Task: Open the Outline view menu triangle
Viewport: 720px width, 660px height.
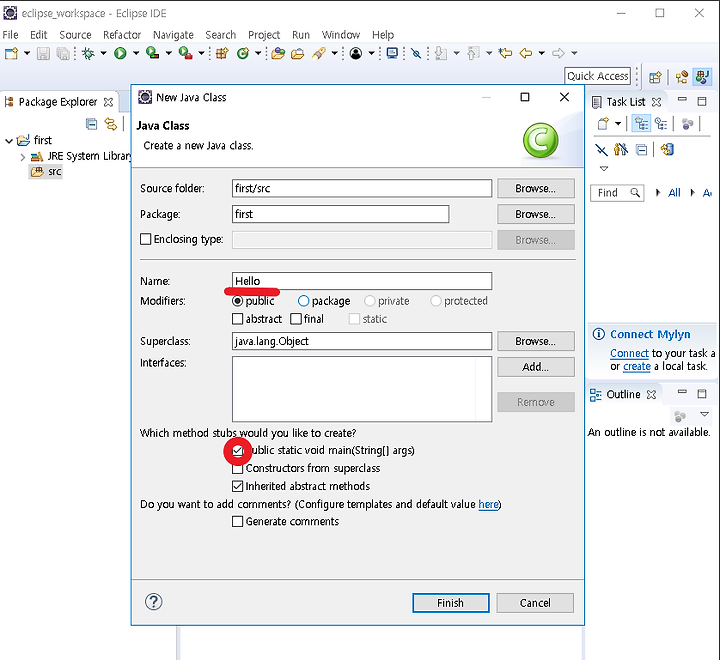Action: pos(704,414)
